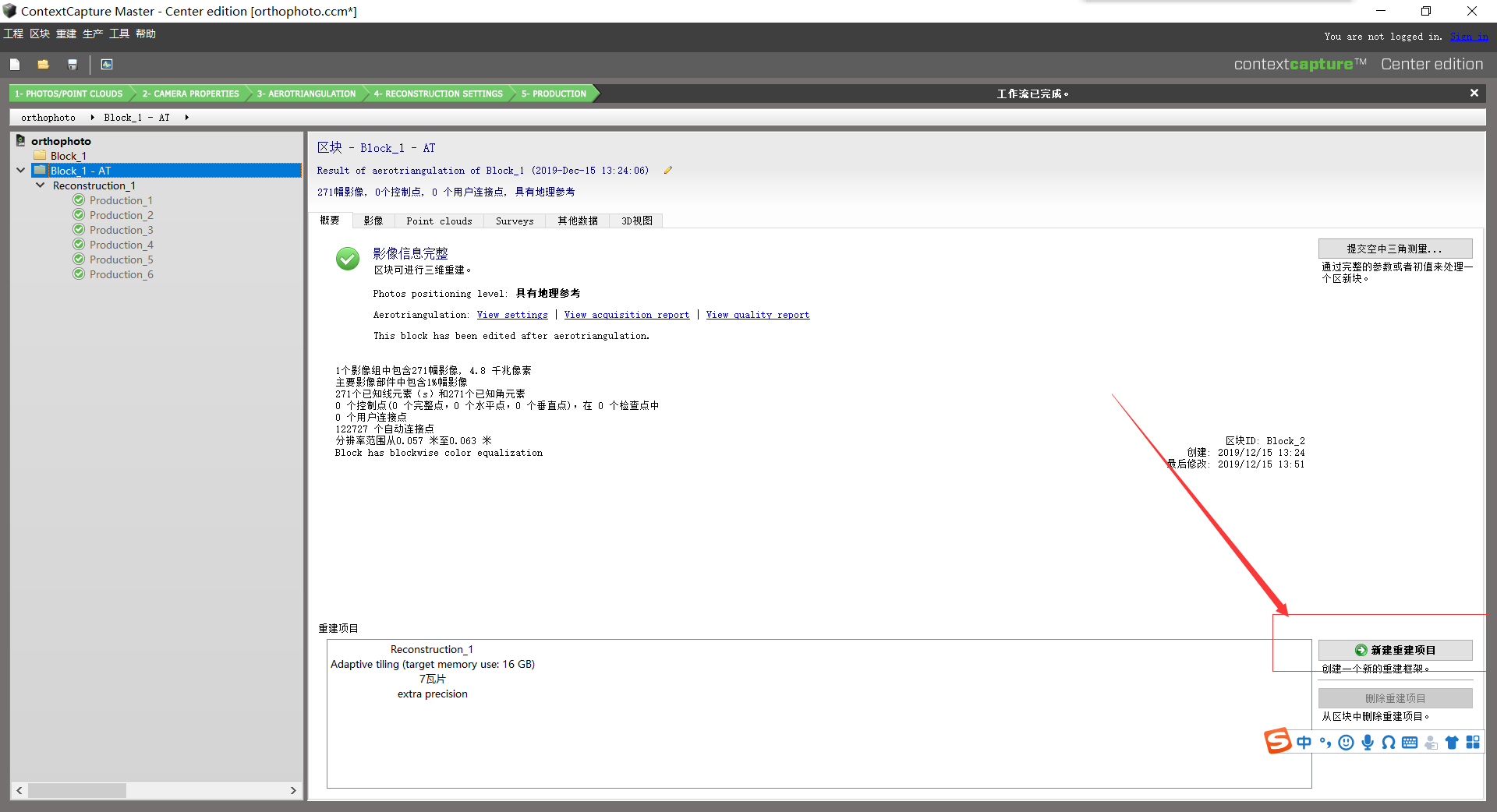Open the 重建 menu
This screenshot has width=1497, height=812.
pyautogui.click(x=66, y=34)
